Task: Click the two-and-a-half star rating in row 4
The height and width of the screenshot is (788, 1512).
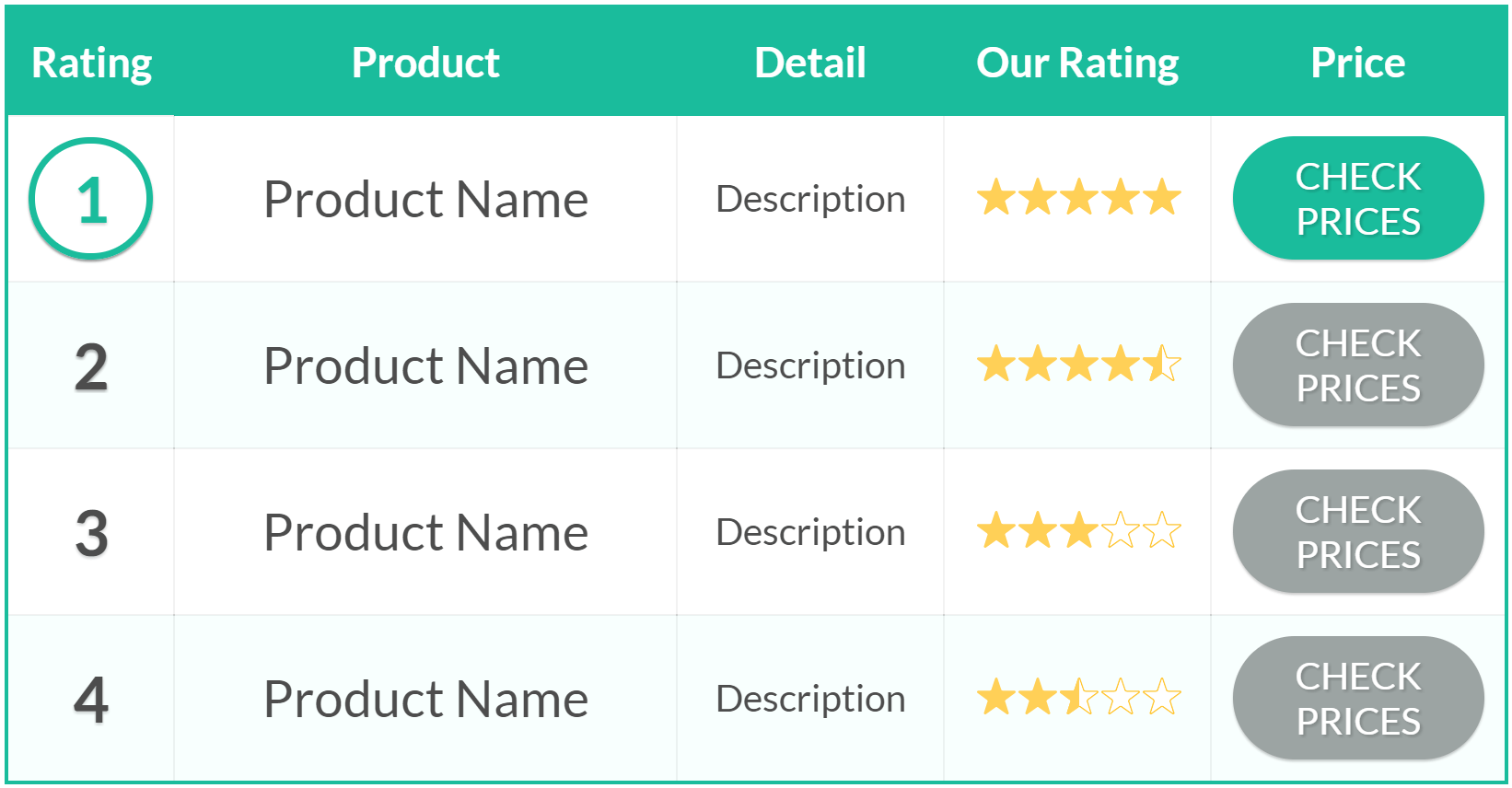Action: pos(1078,698)
